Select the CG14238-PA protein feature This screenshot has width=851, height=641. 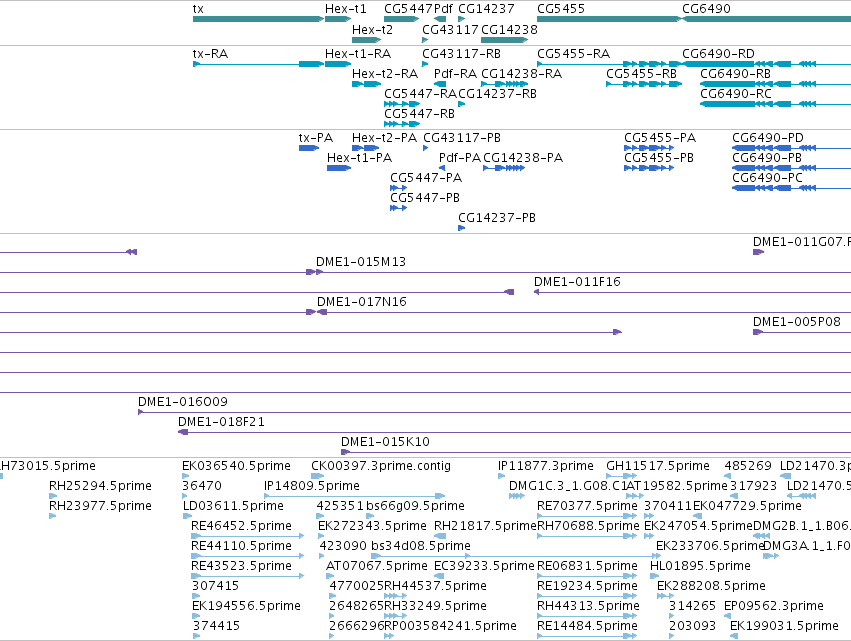[504, 168]
